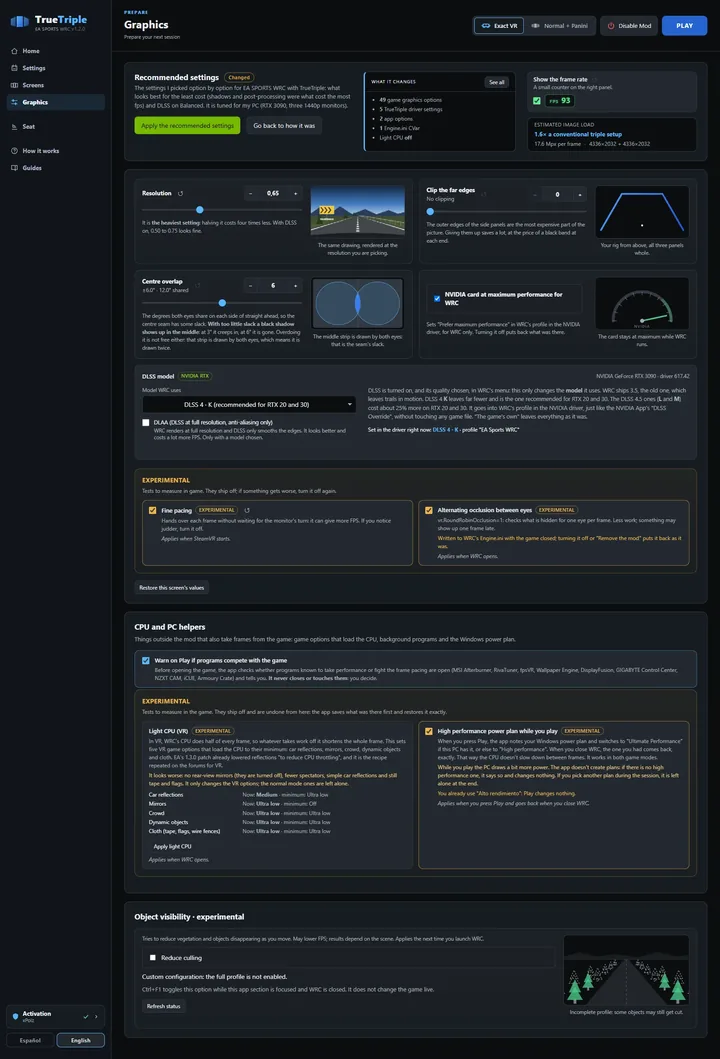Screen dimensions: 720x1059
Task: Click Refresh status button
Action: (x=163, y=1006)
